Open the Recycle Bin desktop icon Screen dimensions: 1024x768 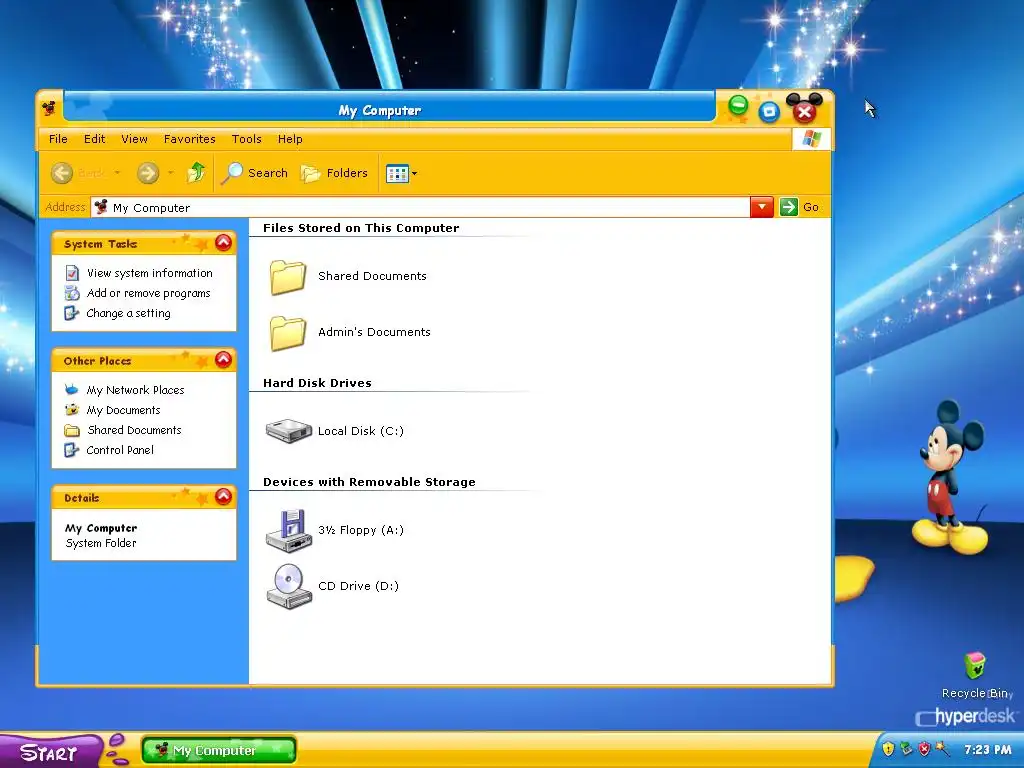tap(975, 666)
